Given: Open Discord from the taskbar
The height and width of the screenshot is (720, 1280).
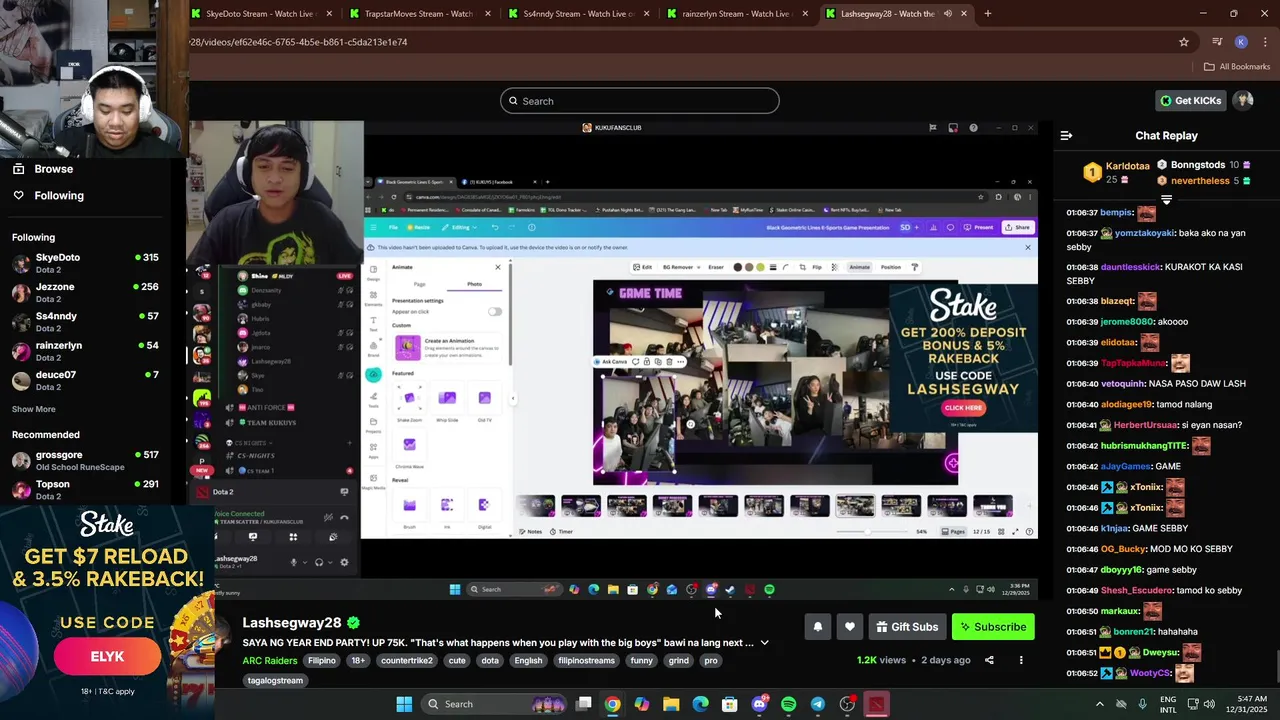Looking at the screenshot, I should [759, 704].
